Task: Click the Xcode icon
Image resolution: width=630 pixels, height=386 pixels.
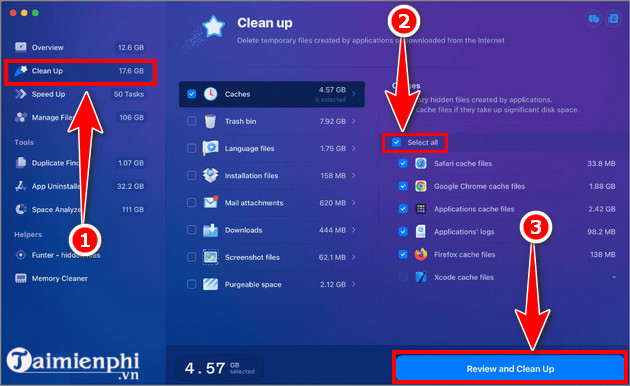Action: tap(421, 277)
